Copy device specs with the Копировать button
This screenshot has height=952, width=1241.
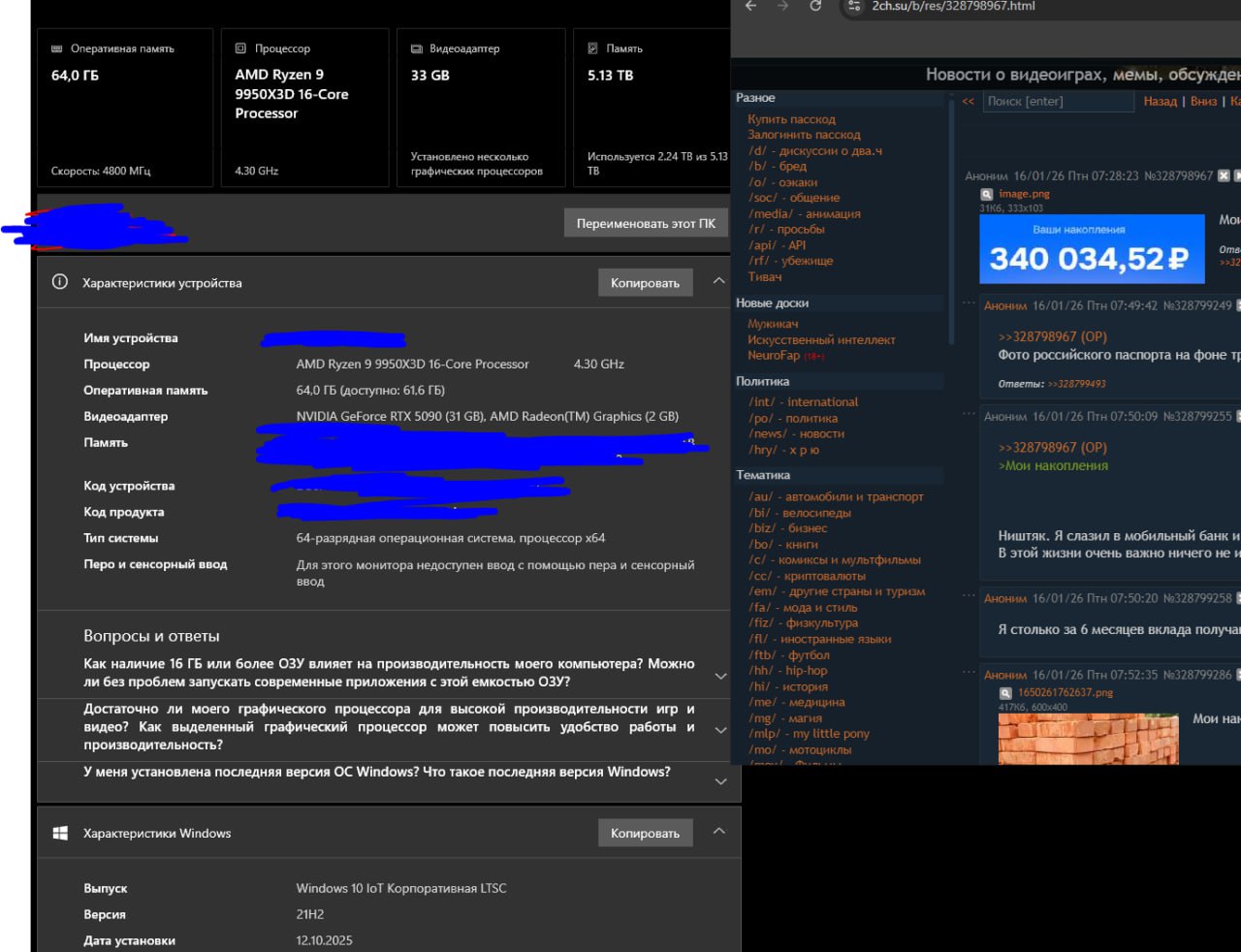(x=645, y=283)
